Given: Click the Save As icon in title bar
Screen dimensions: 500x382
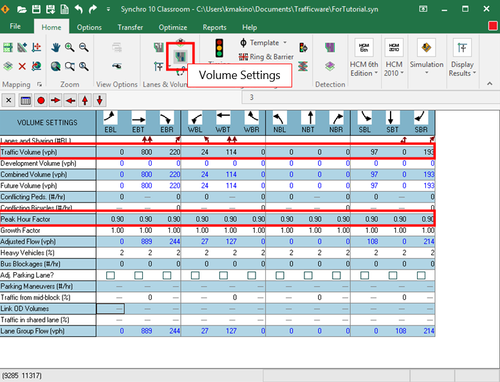Looking at the screenshot, I should [50, 9].
